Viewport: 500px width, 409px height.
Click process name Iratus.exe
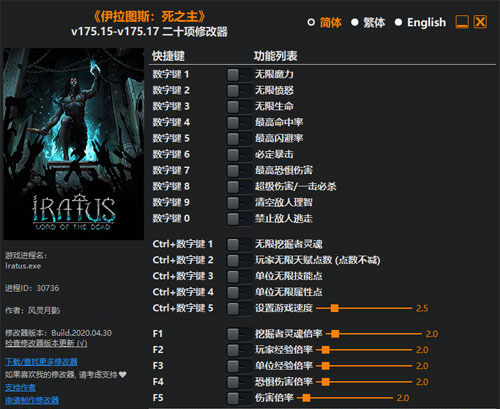click(x=23, y=266)
